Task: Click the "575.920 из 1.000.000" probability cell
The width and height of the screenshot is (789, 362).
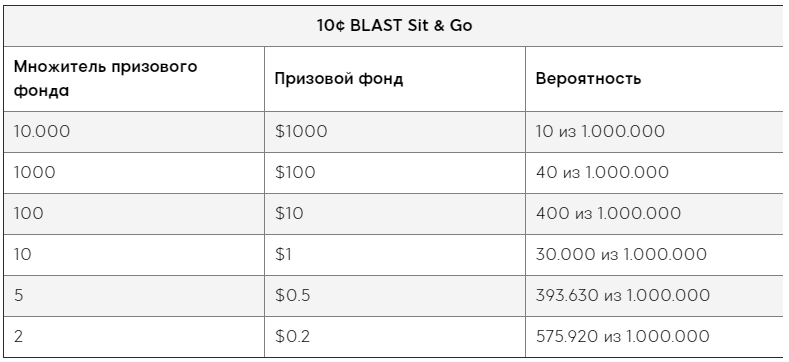Action: point(654,337)
